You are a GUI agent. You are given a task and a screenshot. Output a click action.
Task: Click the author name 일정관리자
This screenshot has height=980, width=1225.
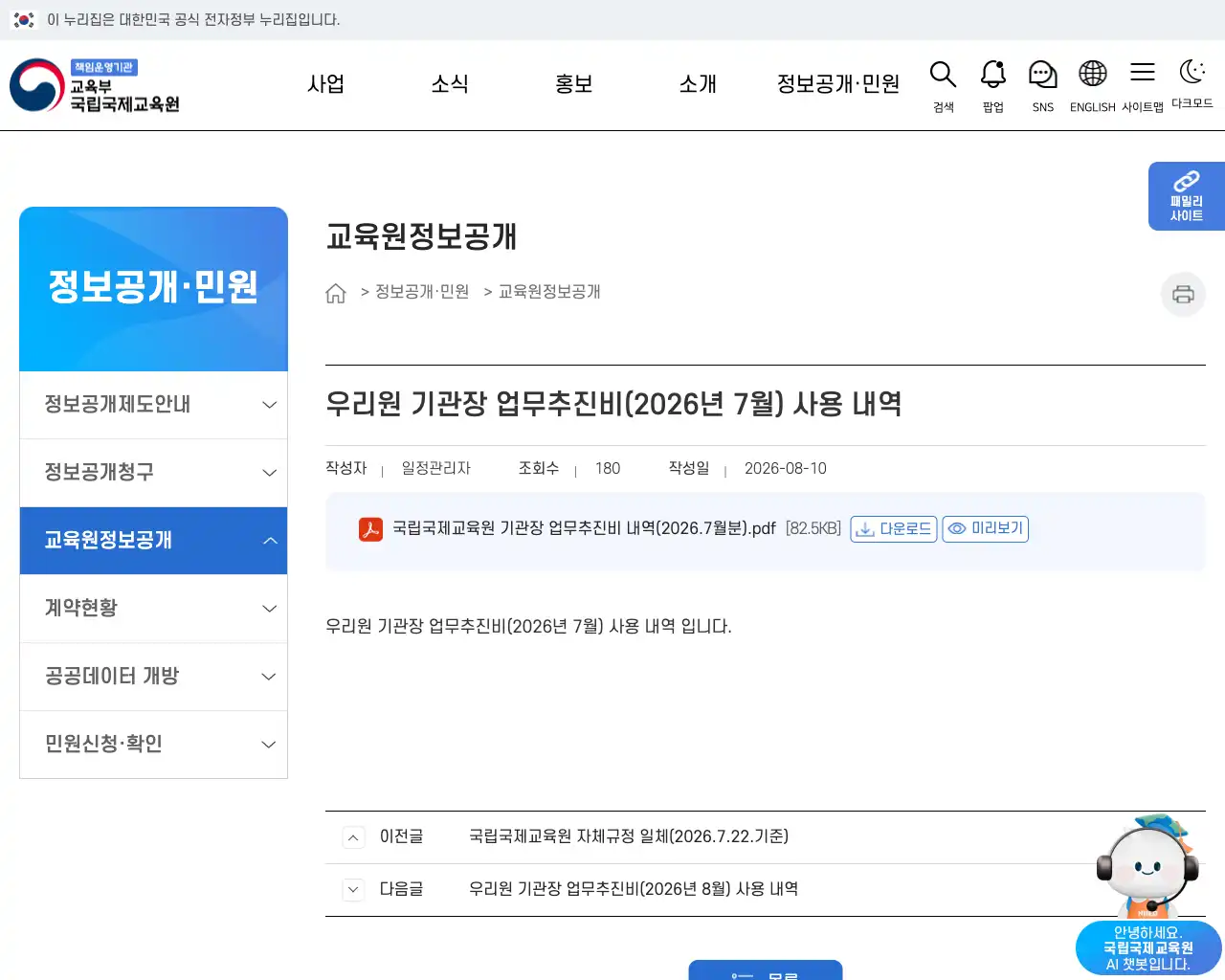(x=436, y=469)
